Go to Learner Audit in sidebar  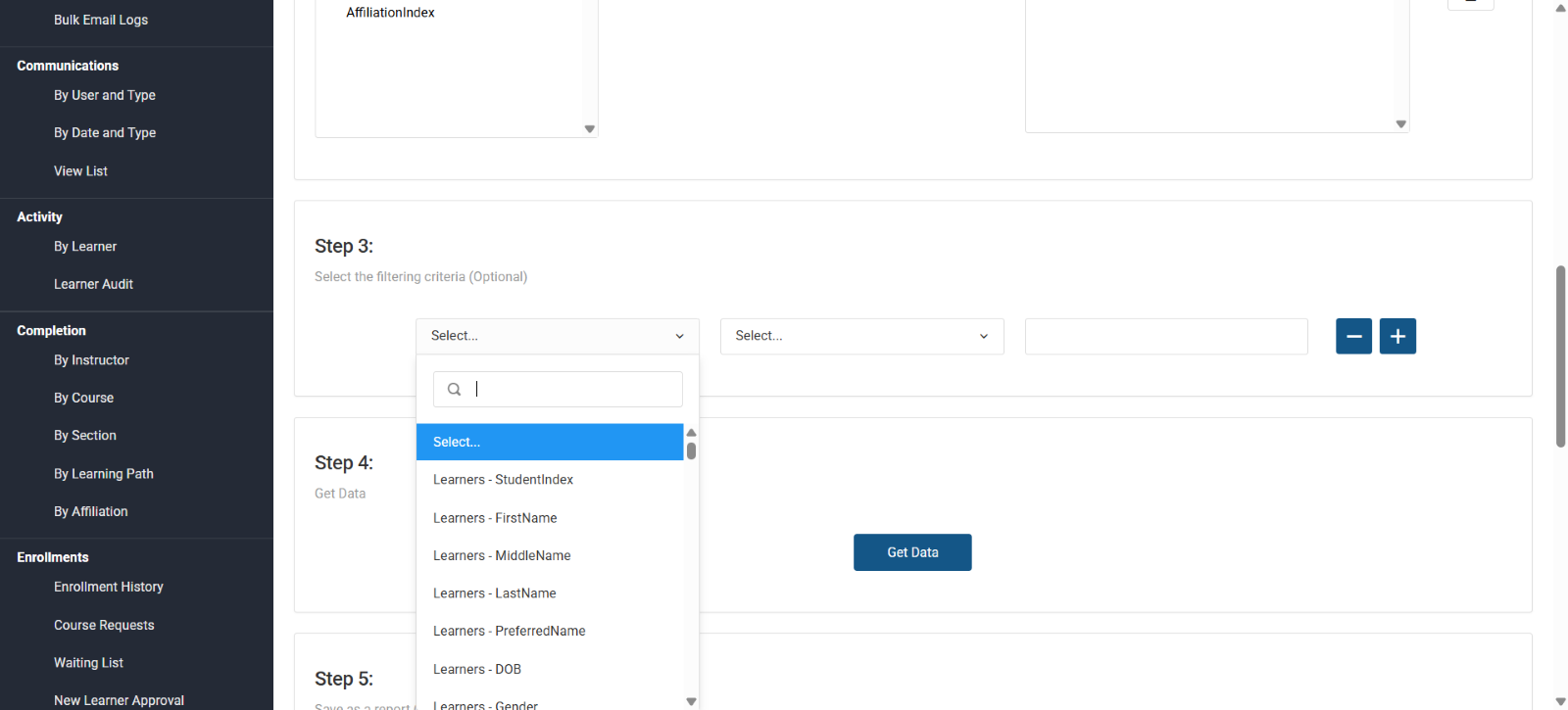93,284
